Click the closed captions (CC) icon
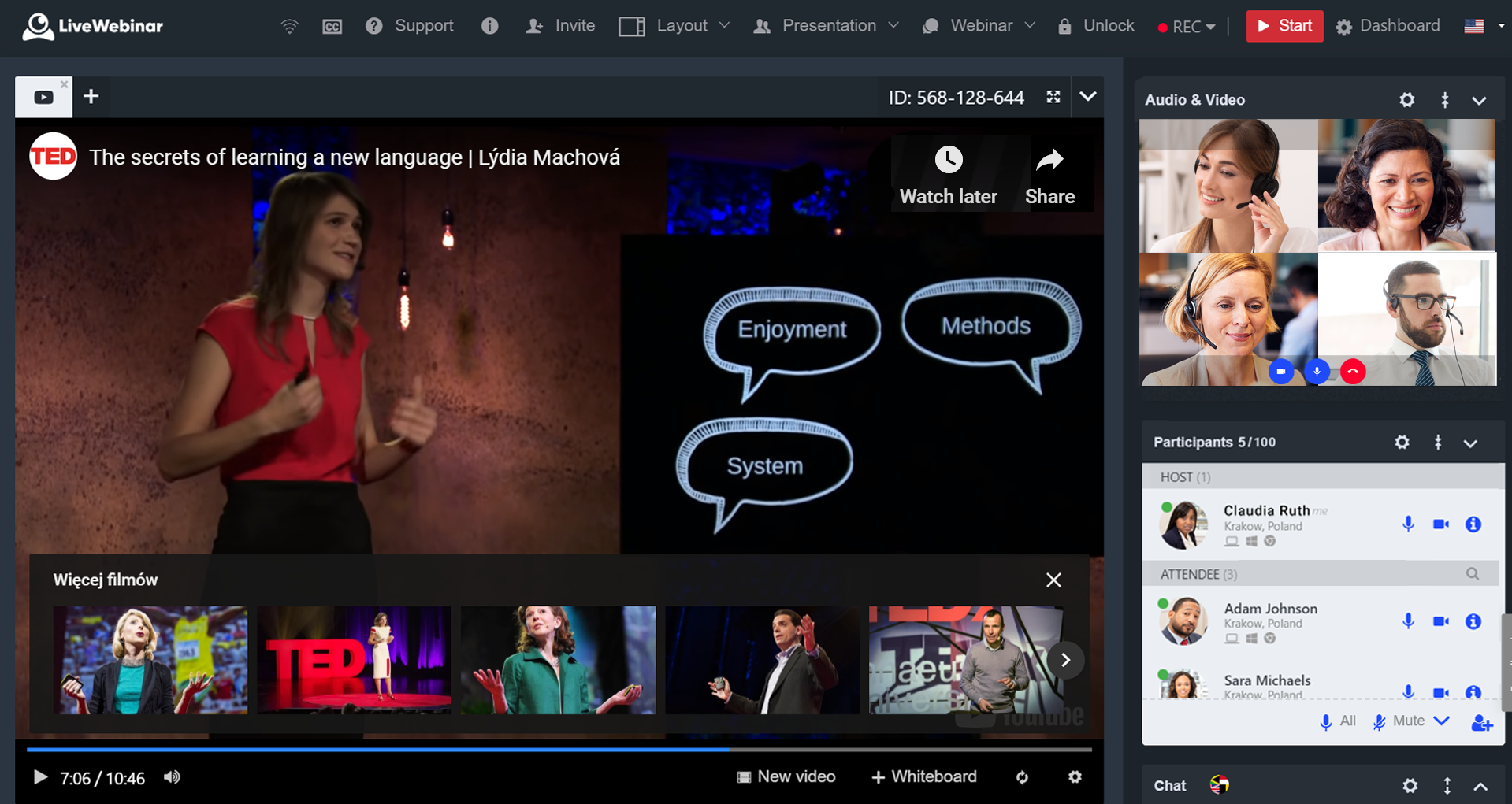Screen dimensions: 1512x804 pyautogui.click(x=332, y=26)
